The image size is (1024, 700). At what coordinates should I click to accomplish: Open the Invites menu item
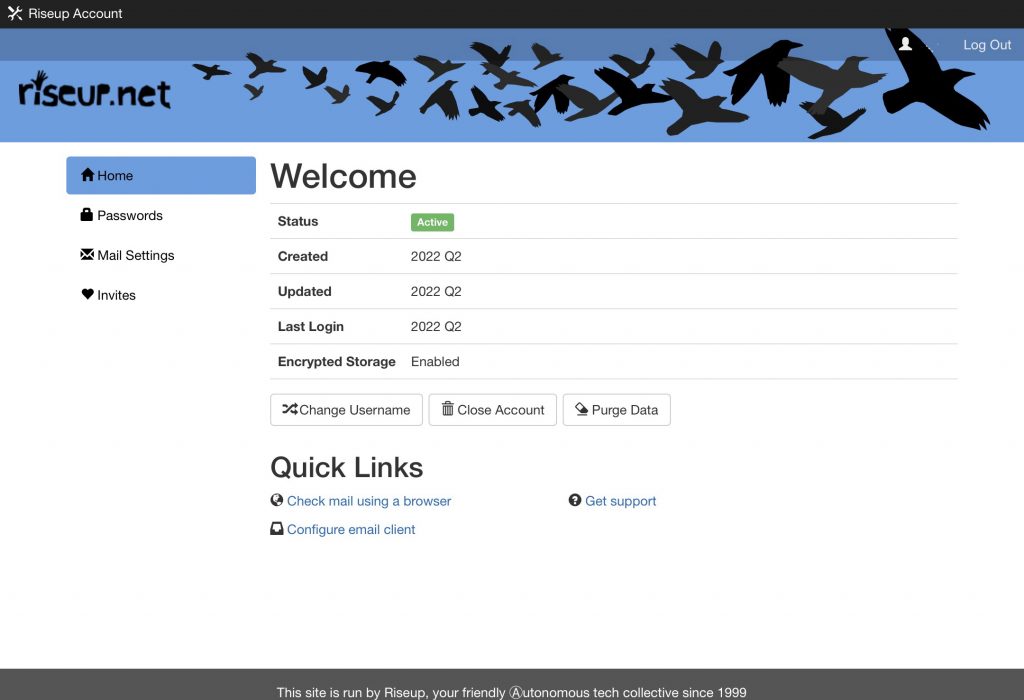click(x=116, y=295)
